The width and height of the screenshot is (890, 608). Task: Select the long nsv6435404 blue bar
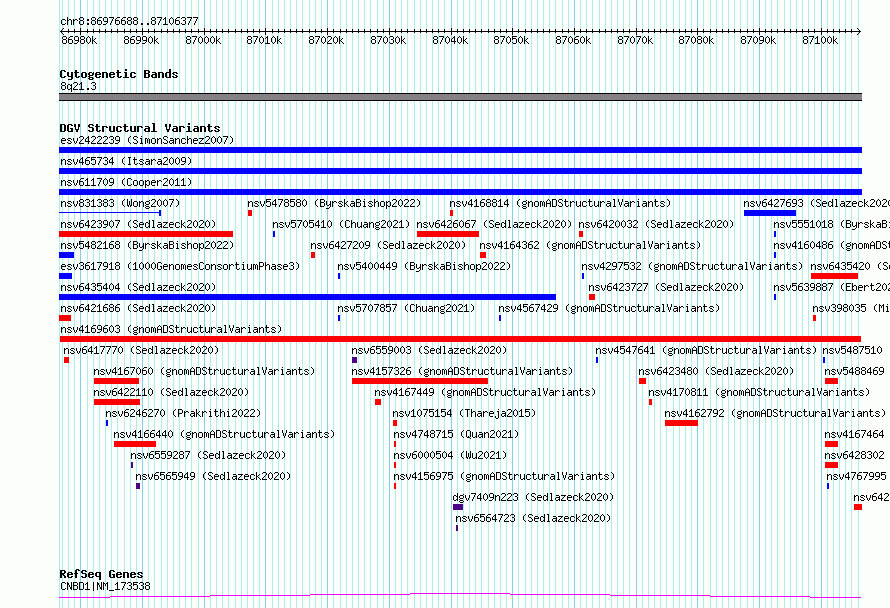[x=308, y=297]
